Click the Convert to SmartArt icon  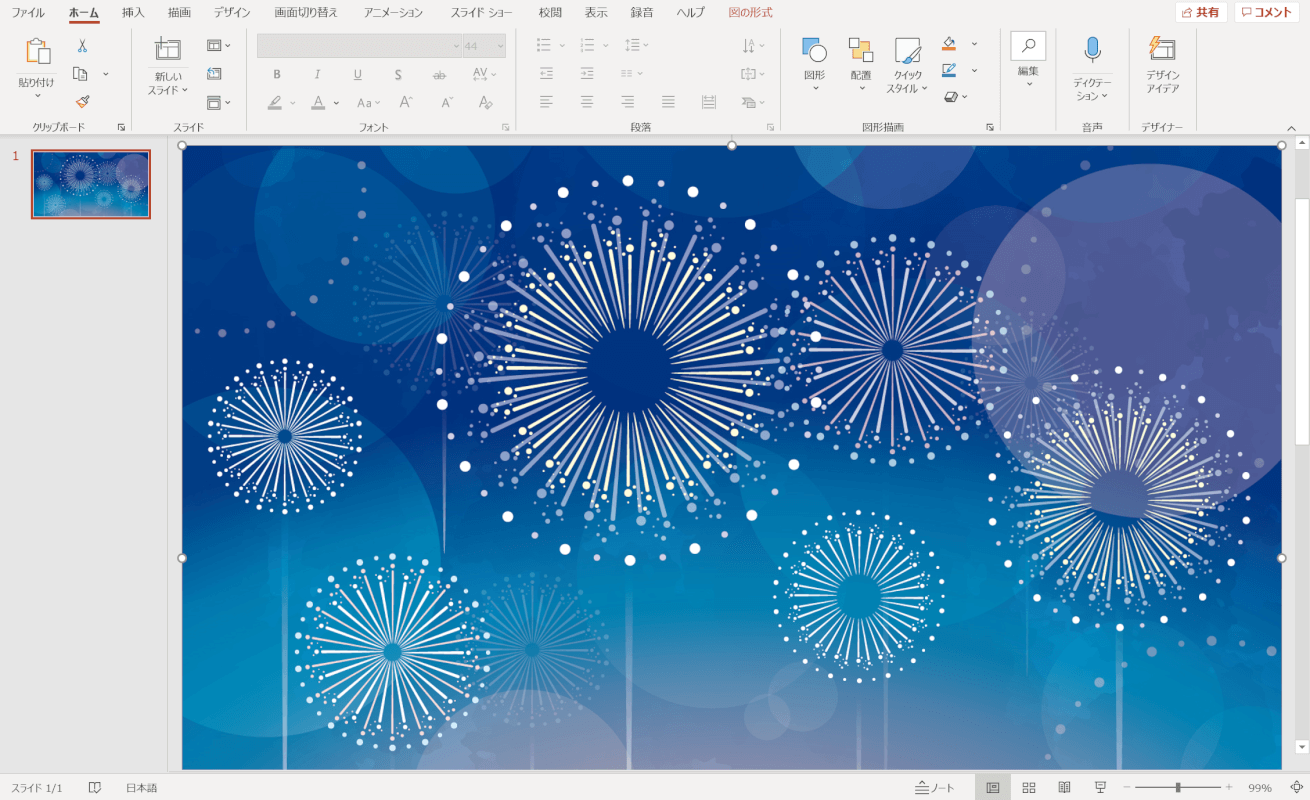click(x=750, y=102)
